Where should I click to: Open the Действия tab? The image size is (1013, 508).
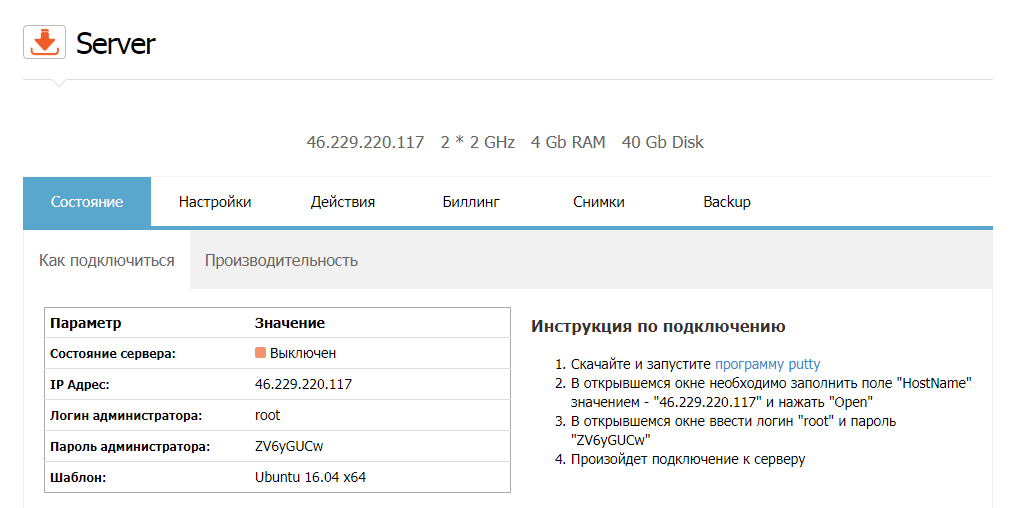342,202
